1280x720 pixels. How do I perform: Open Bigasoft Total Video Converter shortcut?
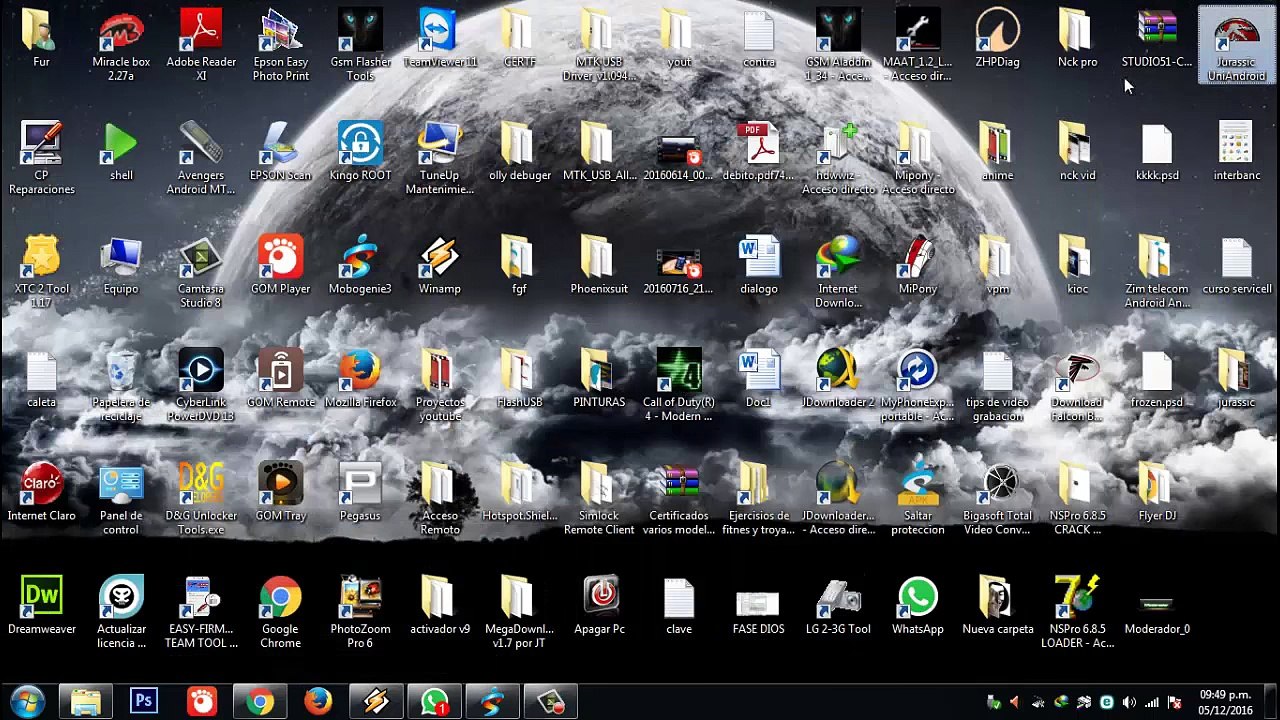point(997,499)
